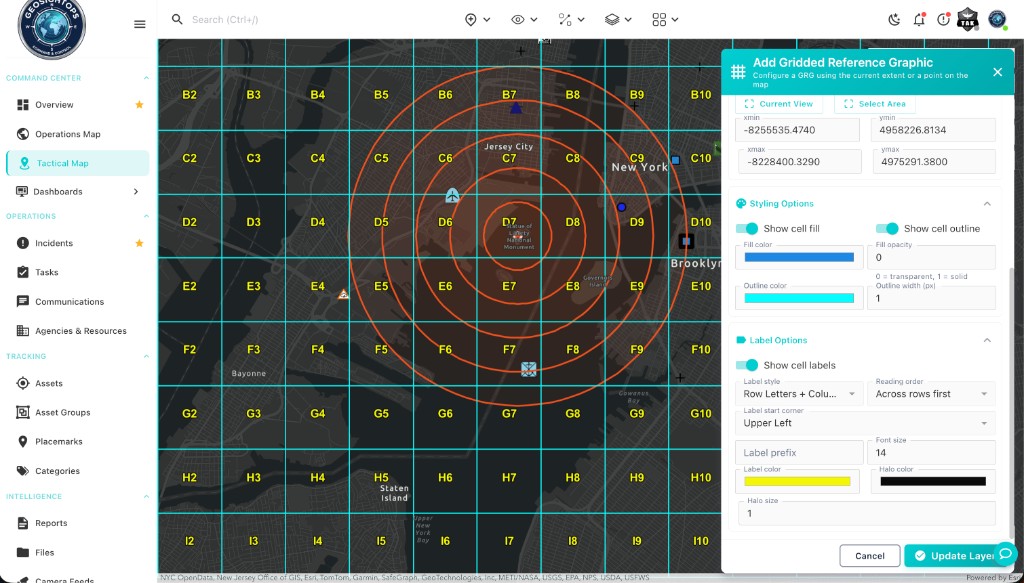Collapse the Label Options section

click(987, 340)
